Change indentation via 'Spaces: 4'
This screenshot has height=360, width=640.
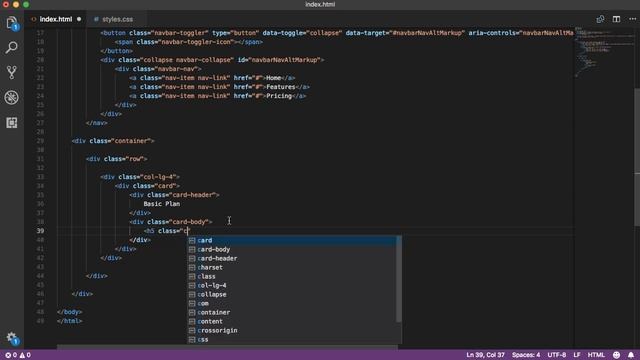pyautogui.click(x=526, y=355)
